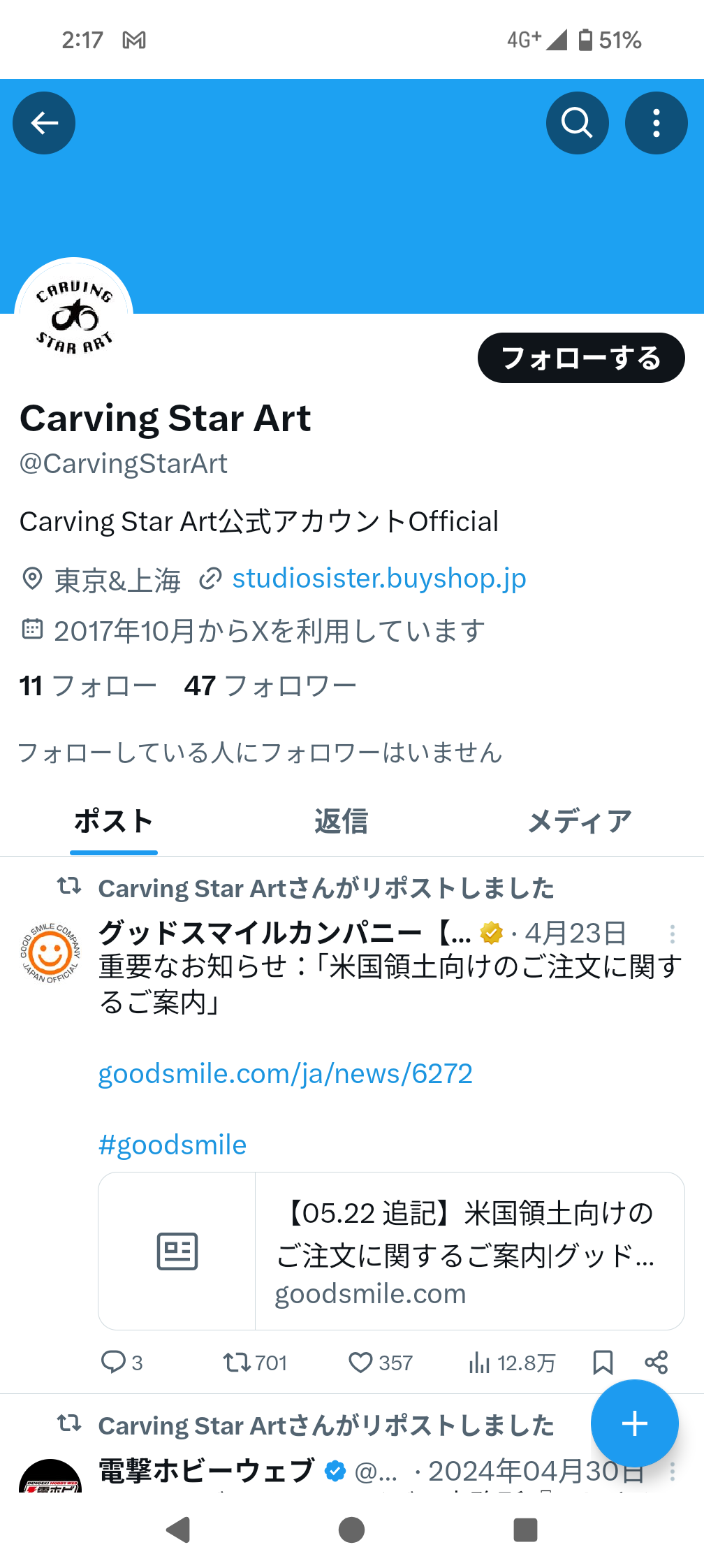The image size is (704, 1568).
Task: Open profile search with magnifier icon
Action: pos(577,123)
